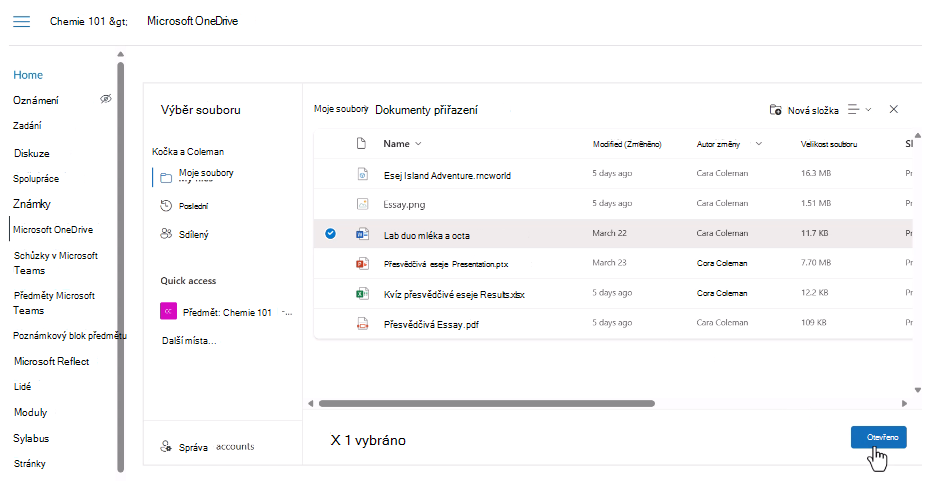This screenshot has height=481, width=930.
Task: Click the horizontal scrollbar left arrow
Action: tap(310, 403)
